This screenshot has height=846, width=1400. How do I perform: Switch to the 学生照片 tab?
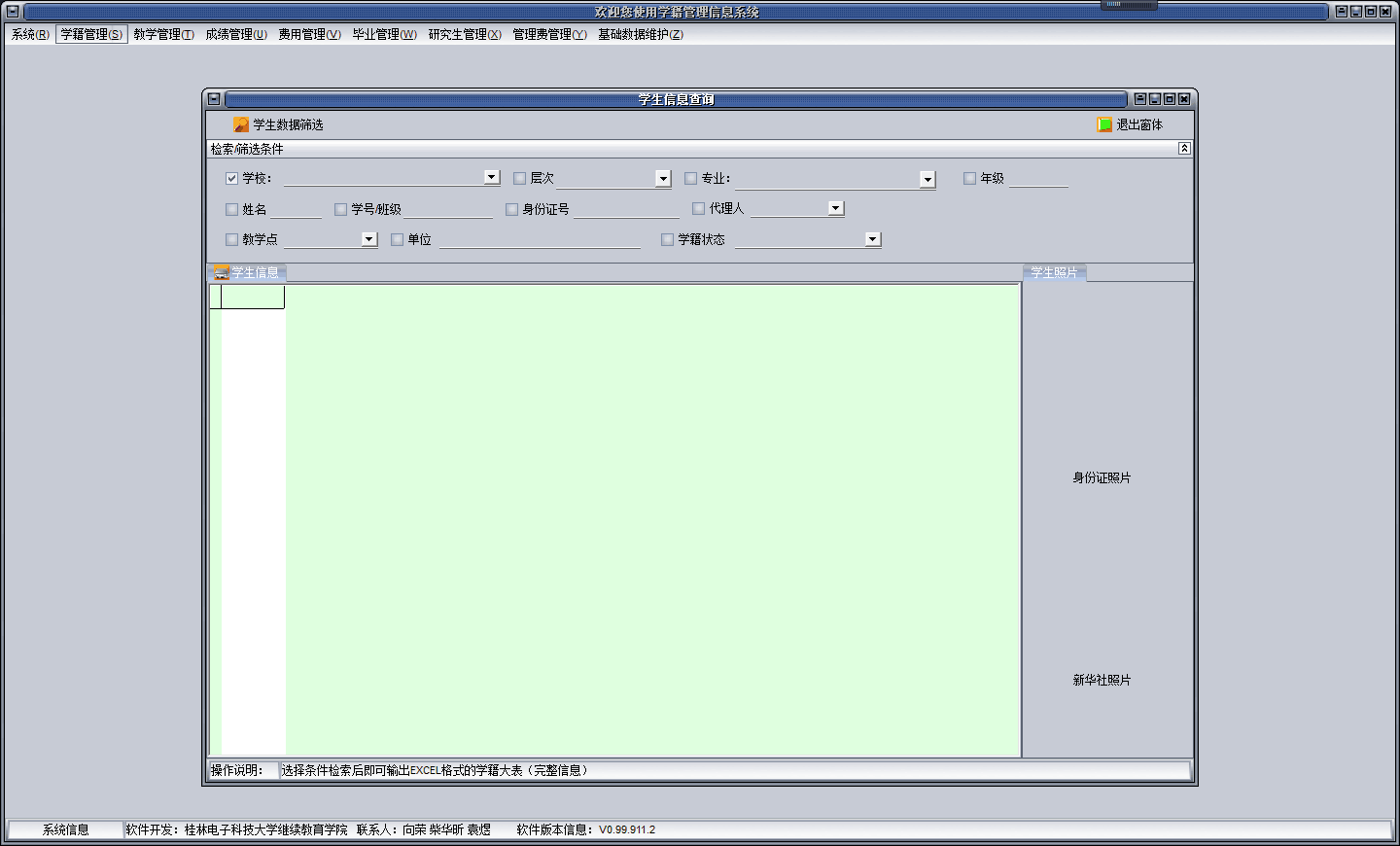(x=1054, y=273)
